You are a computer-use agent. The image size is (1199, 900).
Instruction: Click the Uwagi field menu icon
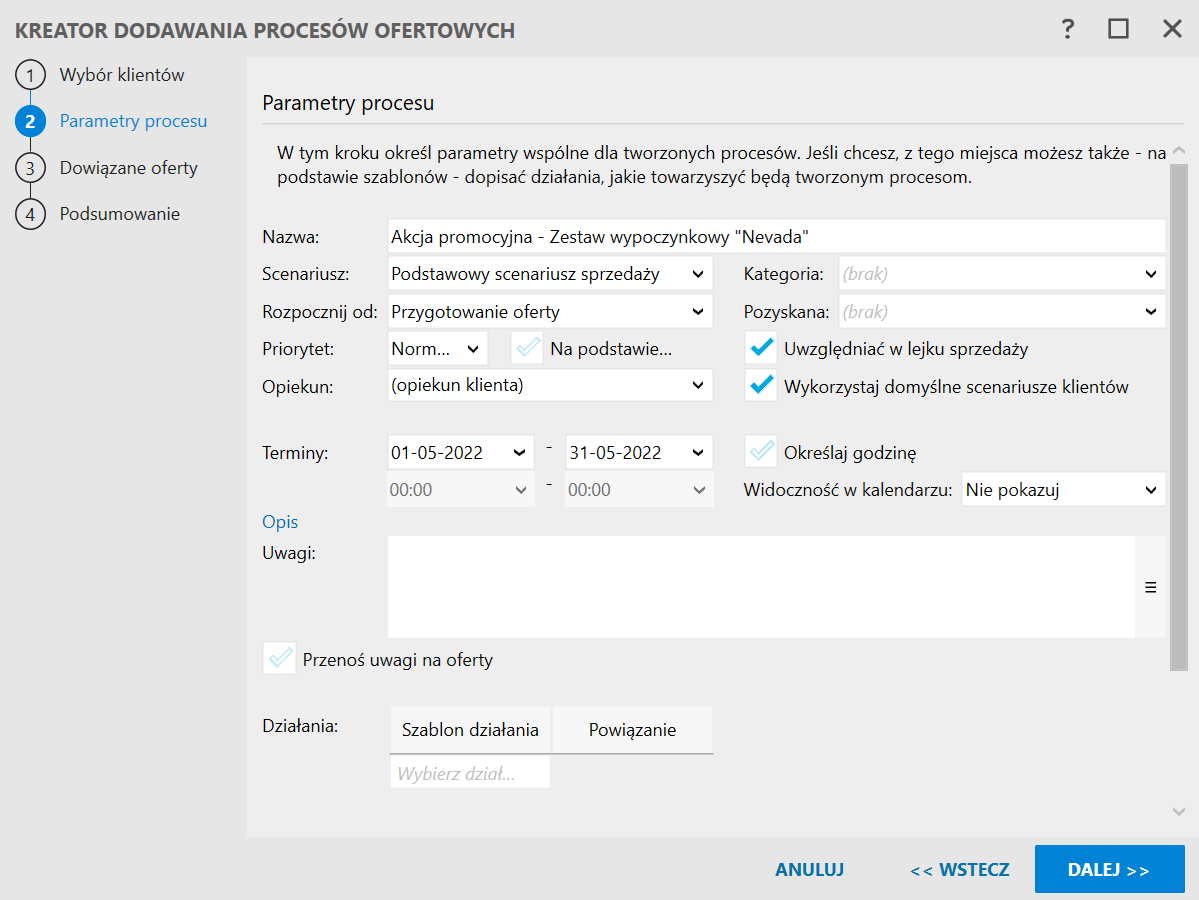1150,587
